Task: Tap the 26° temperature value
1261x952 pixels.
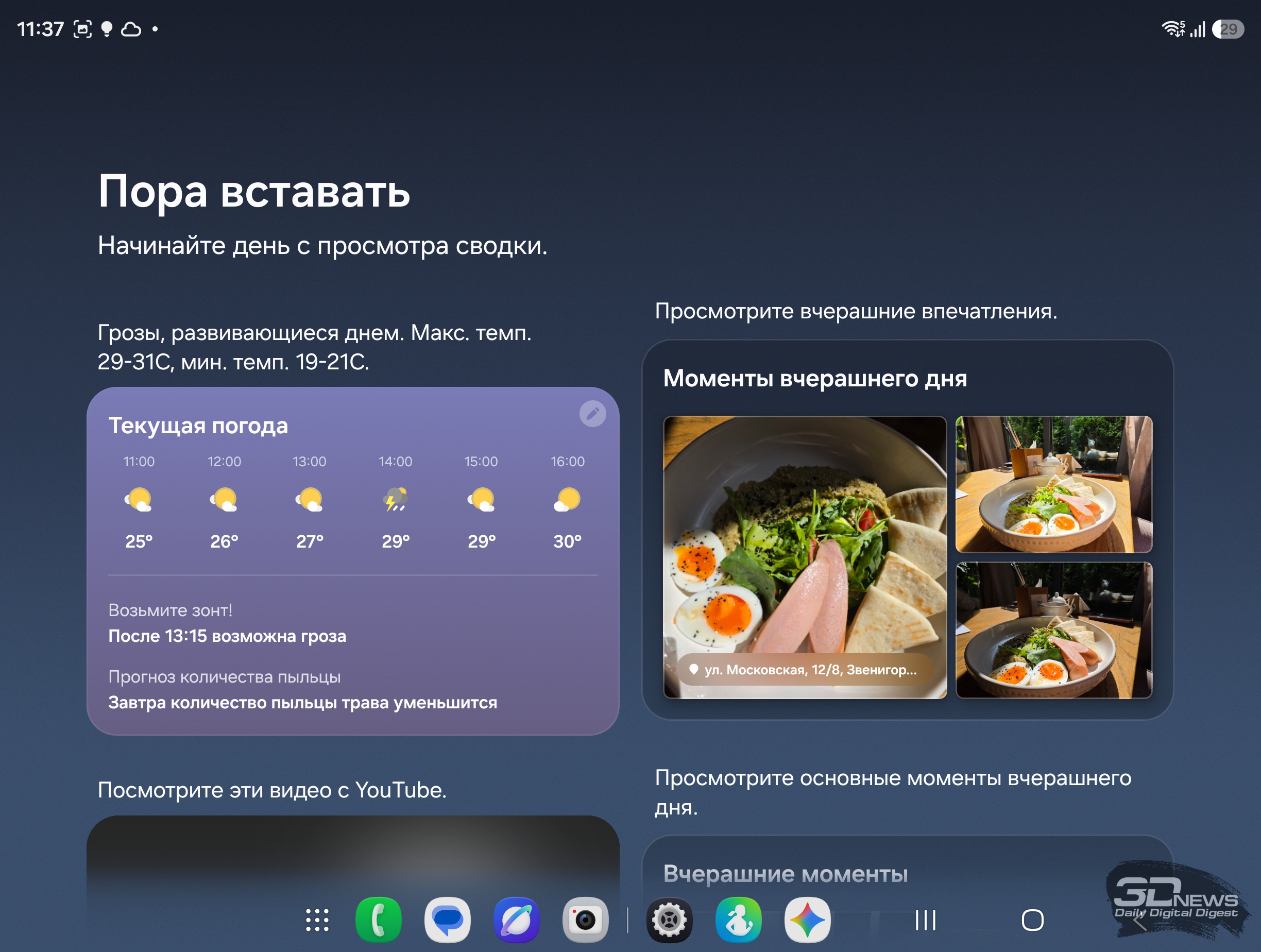Action: pyautogui.click(x=224, y=541)
